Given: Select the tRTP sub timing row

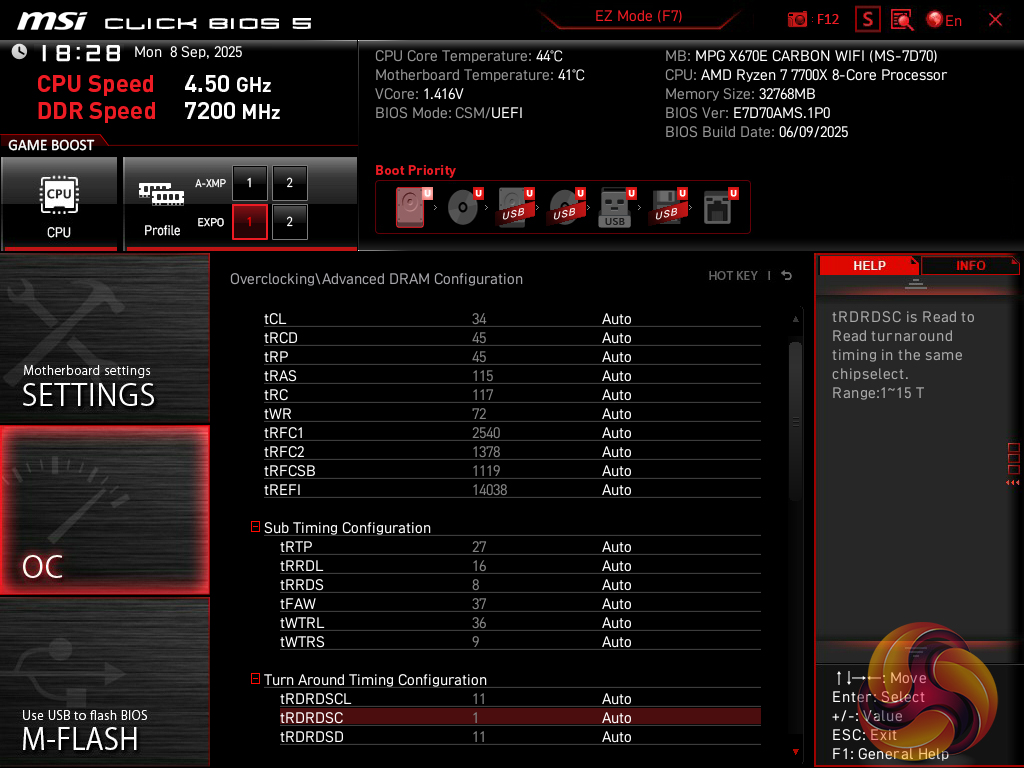Looking at the screenshot, I should [x=520, y=547].
